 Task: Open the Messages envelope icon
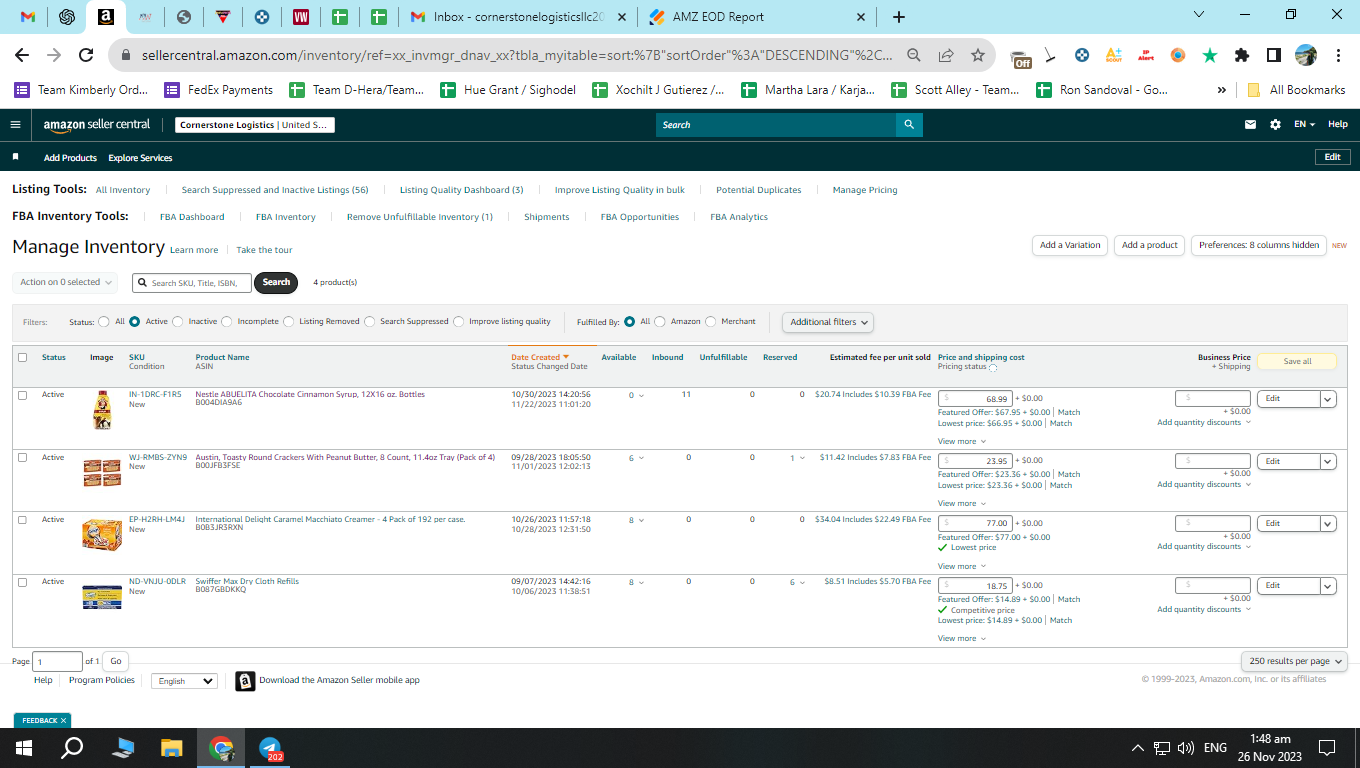1250,125
